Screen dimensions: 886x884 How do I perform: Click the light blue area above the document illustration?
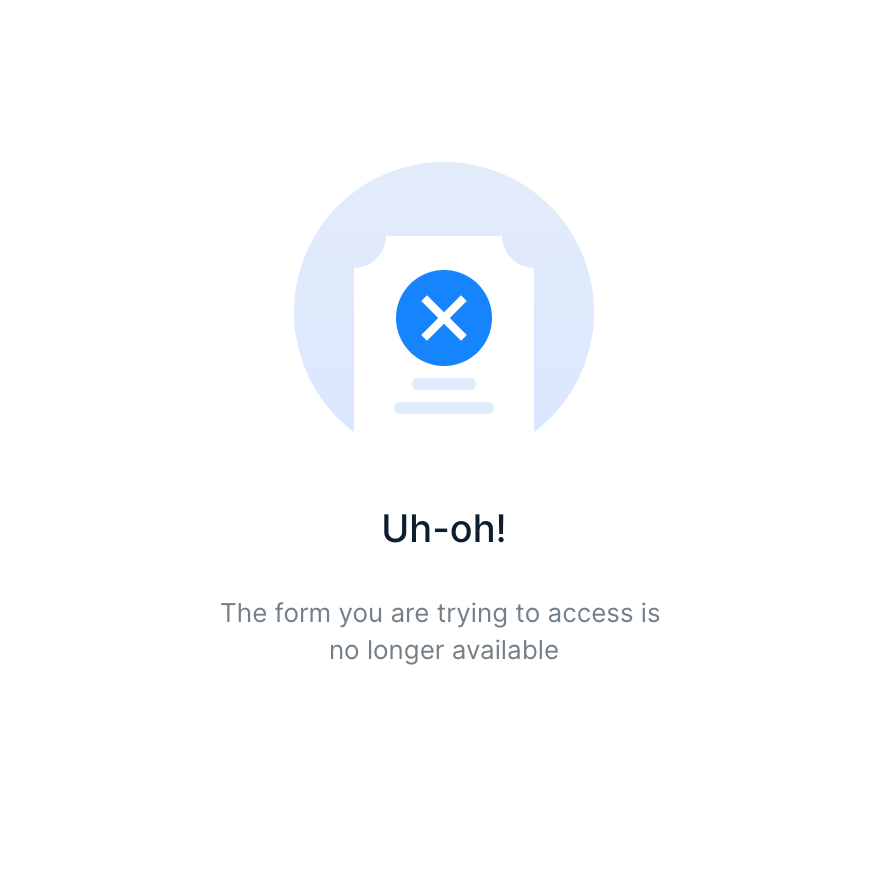[x=444, y=198]
